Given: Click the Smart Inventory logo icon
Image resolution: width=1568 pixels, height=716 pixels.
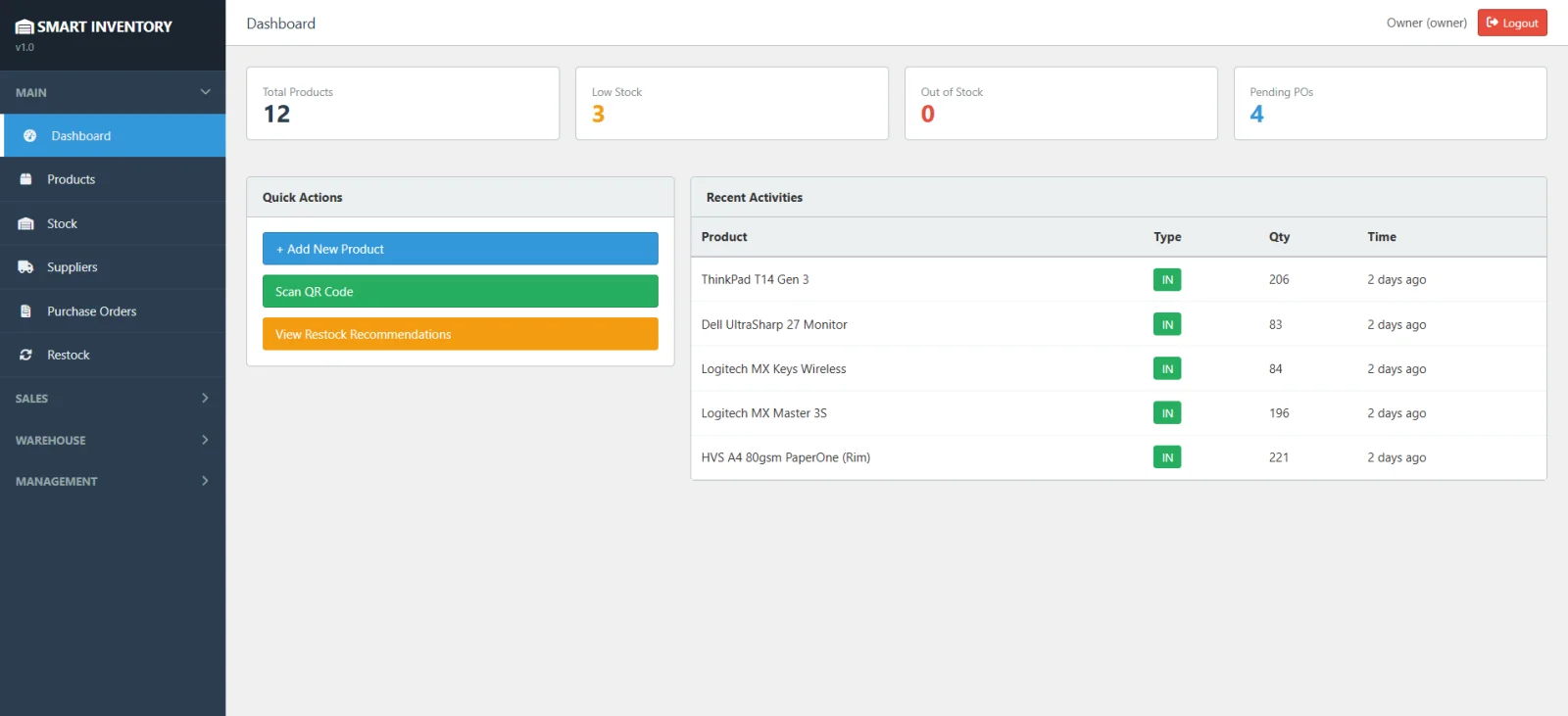Looking at the screenshot, I should [x=24, y=27].
